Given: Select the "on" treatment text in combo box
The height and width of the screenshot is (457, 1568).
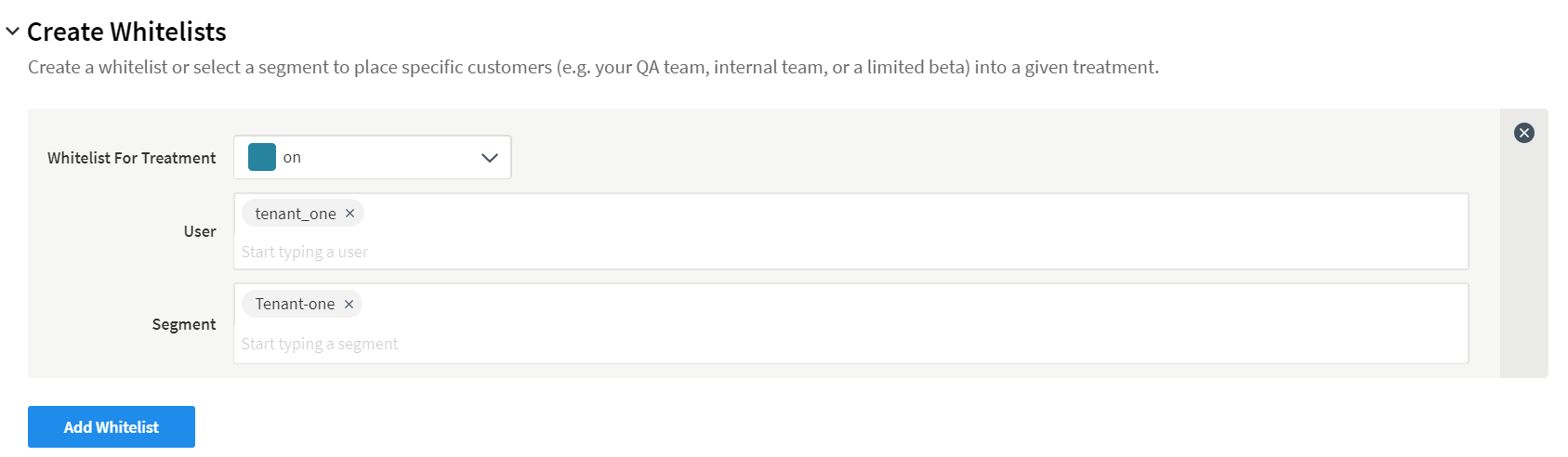Looking at the screenshot, I should pos(292,158).
